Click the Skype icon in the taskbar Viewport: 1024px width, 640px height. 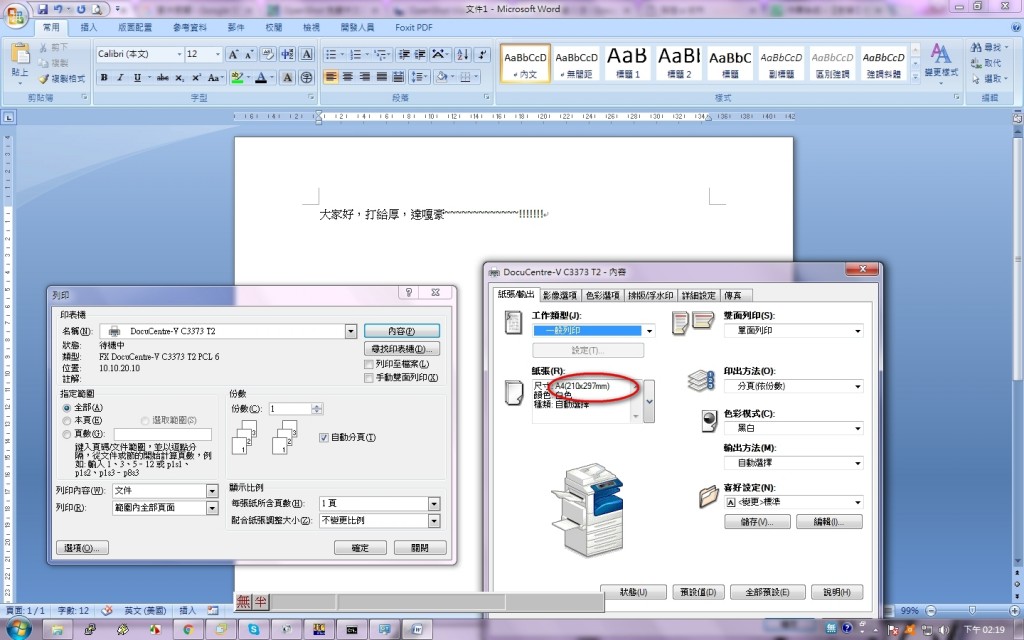253,630
